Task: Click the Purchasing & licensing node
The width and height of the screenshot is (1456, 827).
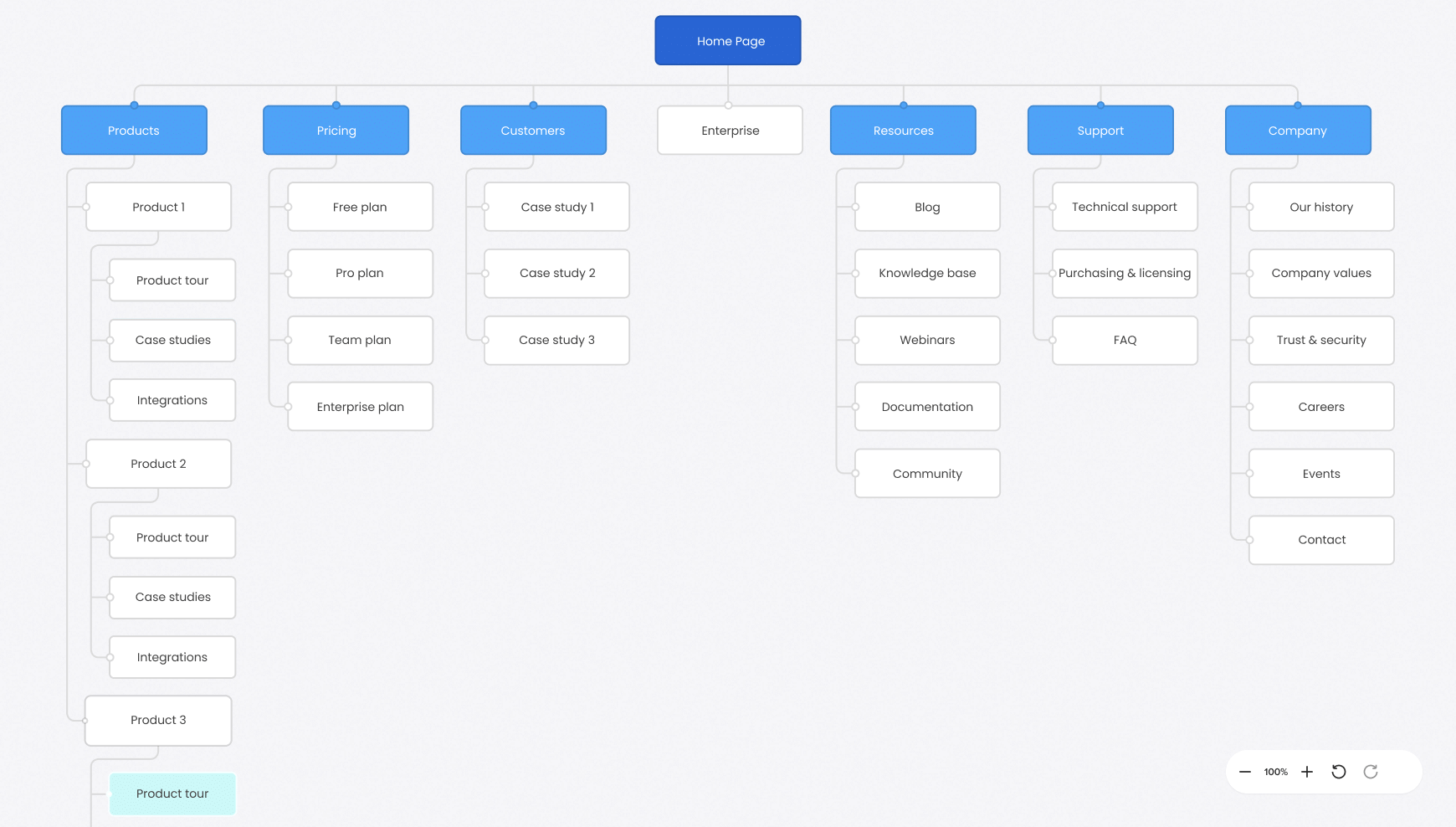Action: 1125,274
